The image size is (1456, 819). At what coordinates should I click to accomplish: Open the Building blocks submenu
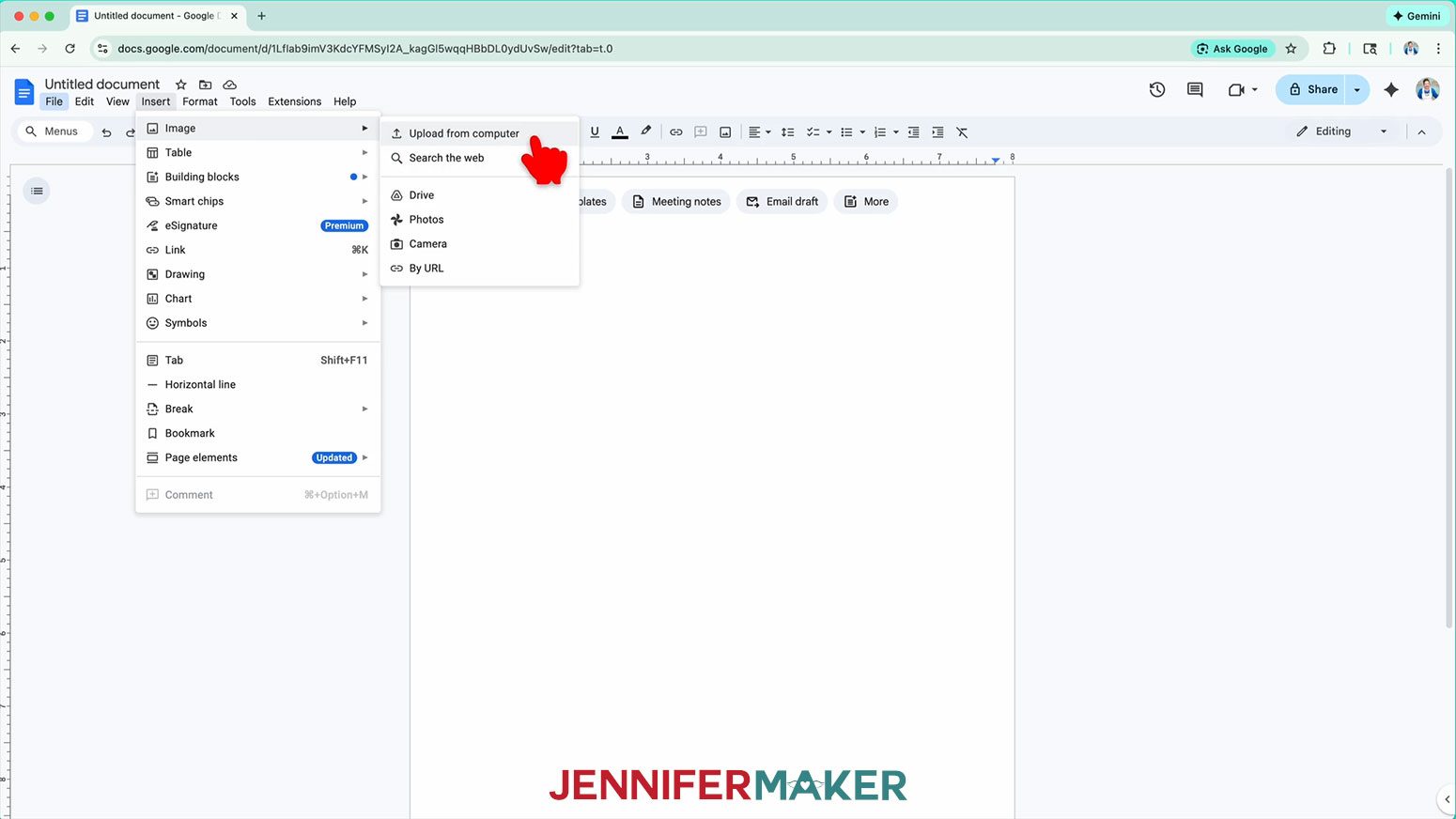(258, 178)
